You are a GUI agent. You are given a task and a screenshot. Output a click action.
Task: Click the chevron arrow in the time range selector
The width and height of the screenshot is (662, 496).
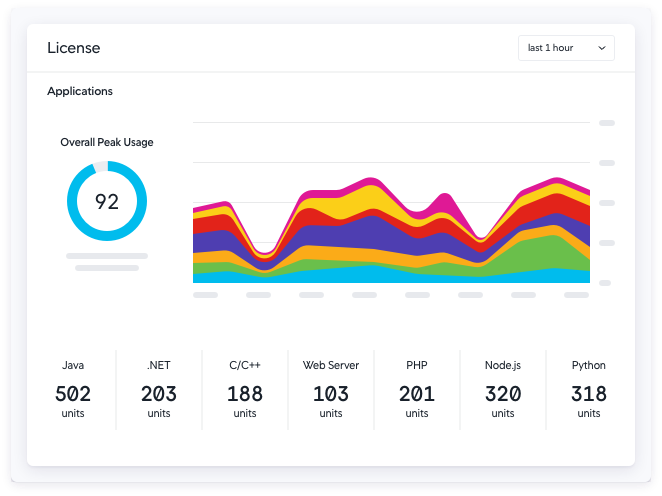coord(602,48)
